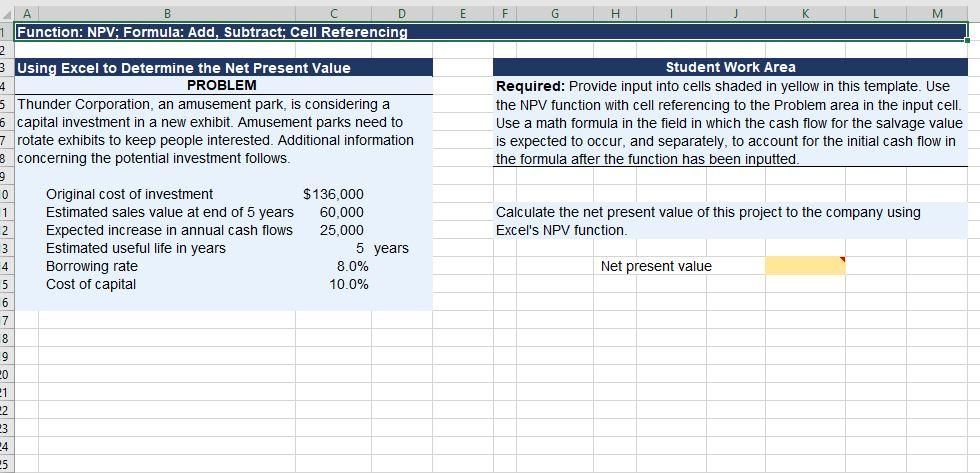Select column K header
Viewport: 980px width, 473px height.
click(x=805, y=12)
